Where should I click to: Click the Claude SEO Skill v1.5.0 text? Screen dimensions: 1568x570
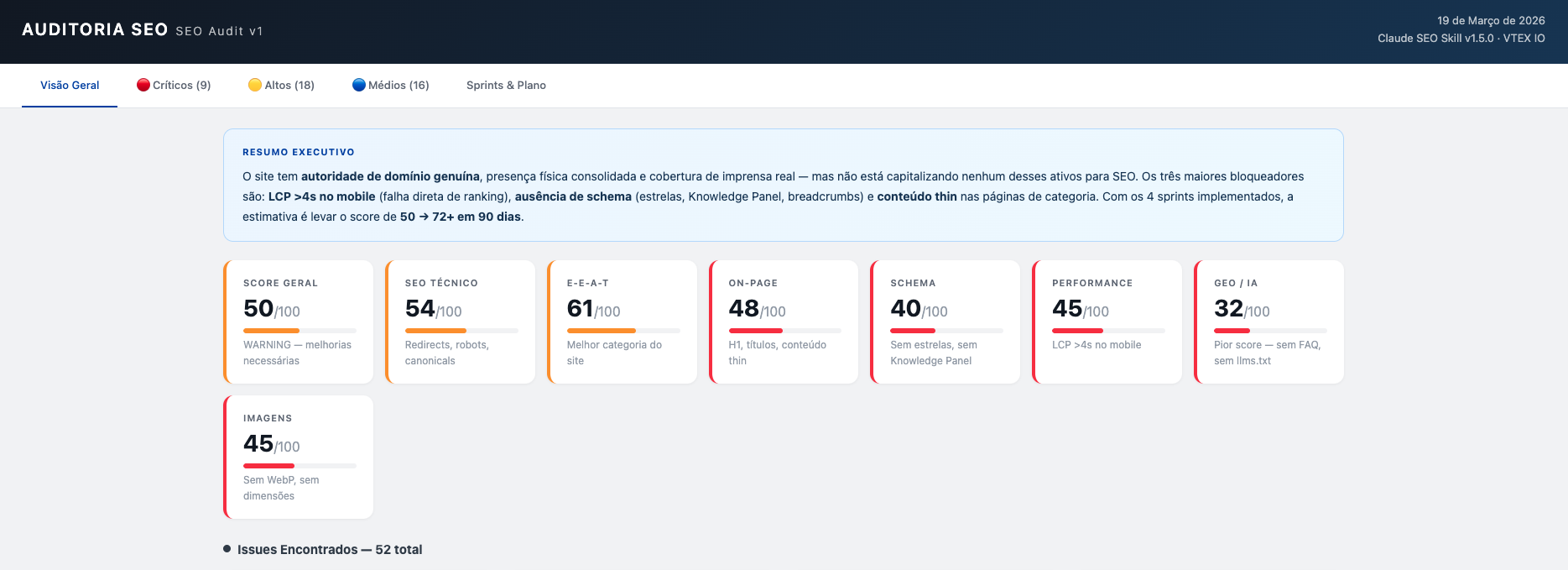(x=1435, y=39)
